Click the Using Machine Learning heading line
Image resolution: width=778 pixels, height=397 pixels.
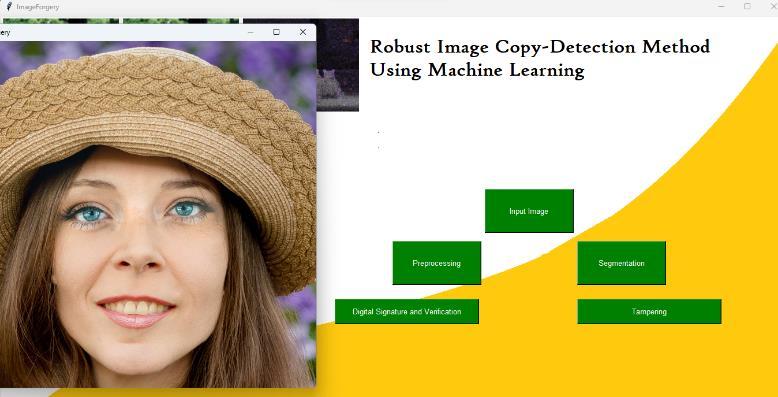(477, 70)
